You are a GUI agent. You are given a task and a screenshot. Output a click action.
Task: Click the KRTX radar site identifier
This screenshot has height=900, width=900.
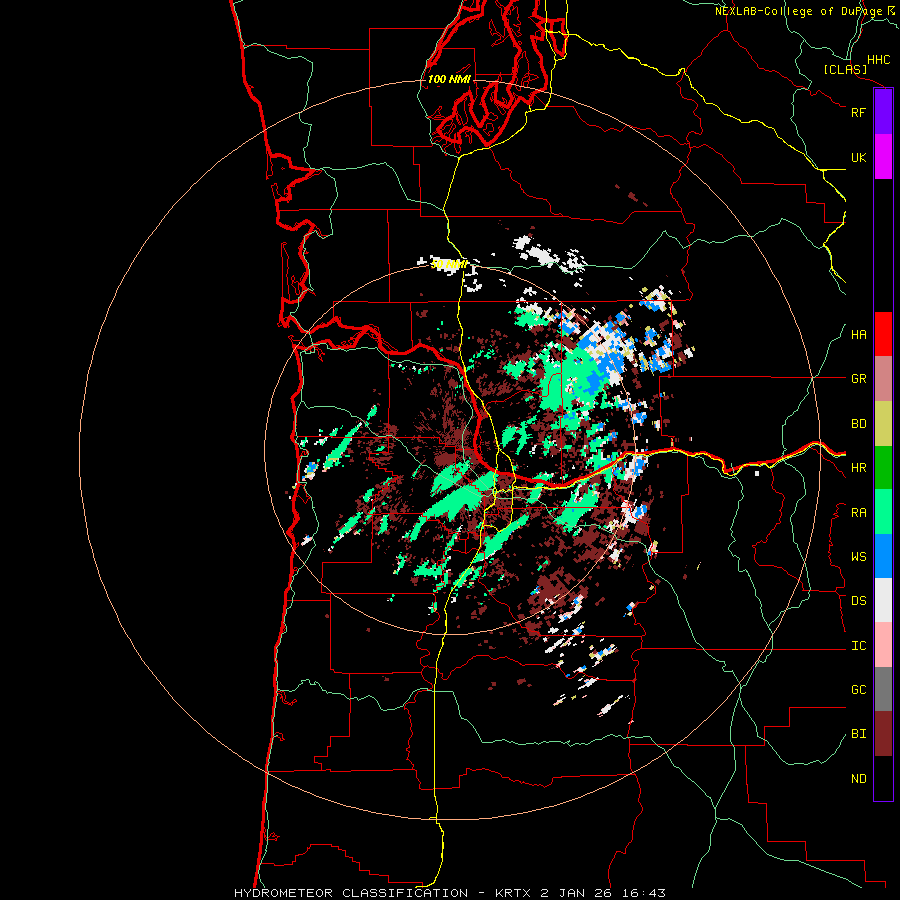(x=513, y=893)
